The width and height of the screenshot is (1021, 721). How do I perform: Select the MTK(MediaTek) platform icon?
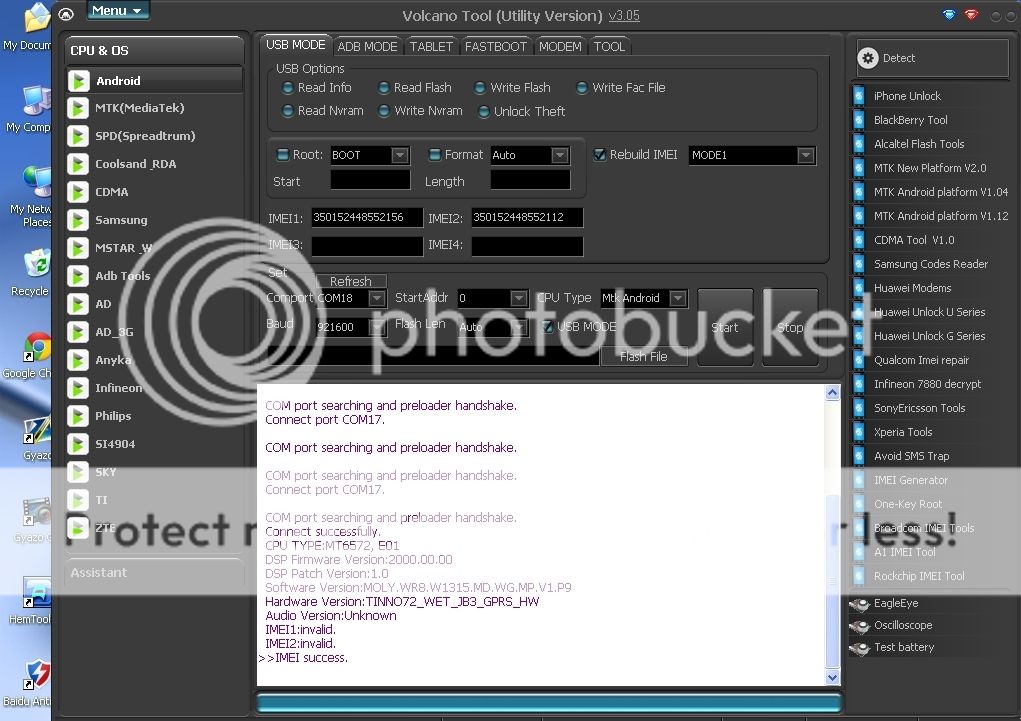coord(78,108)
